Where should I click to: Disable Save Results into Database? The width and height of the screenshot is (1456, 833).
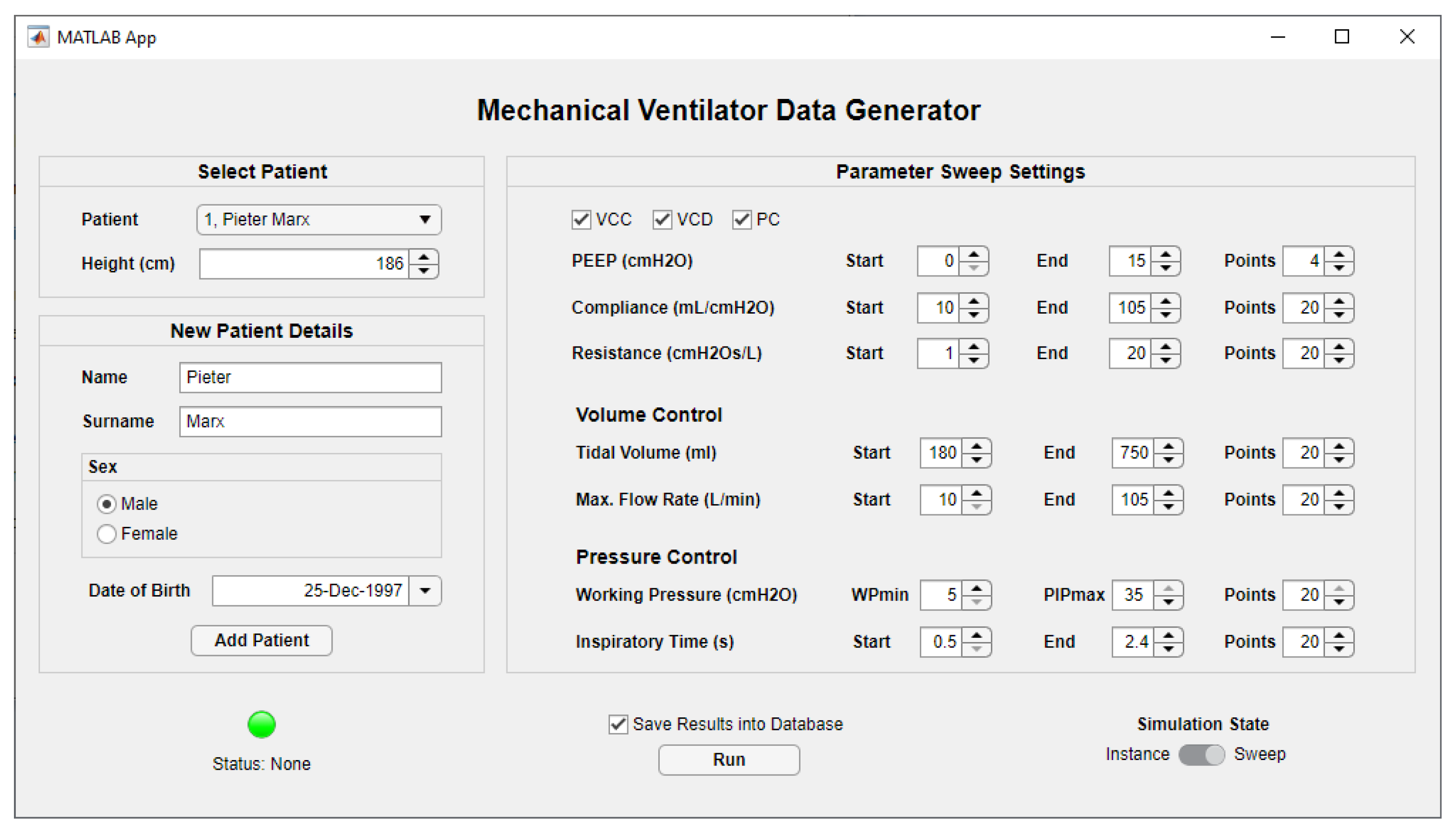[x=618, y=724]
